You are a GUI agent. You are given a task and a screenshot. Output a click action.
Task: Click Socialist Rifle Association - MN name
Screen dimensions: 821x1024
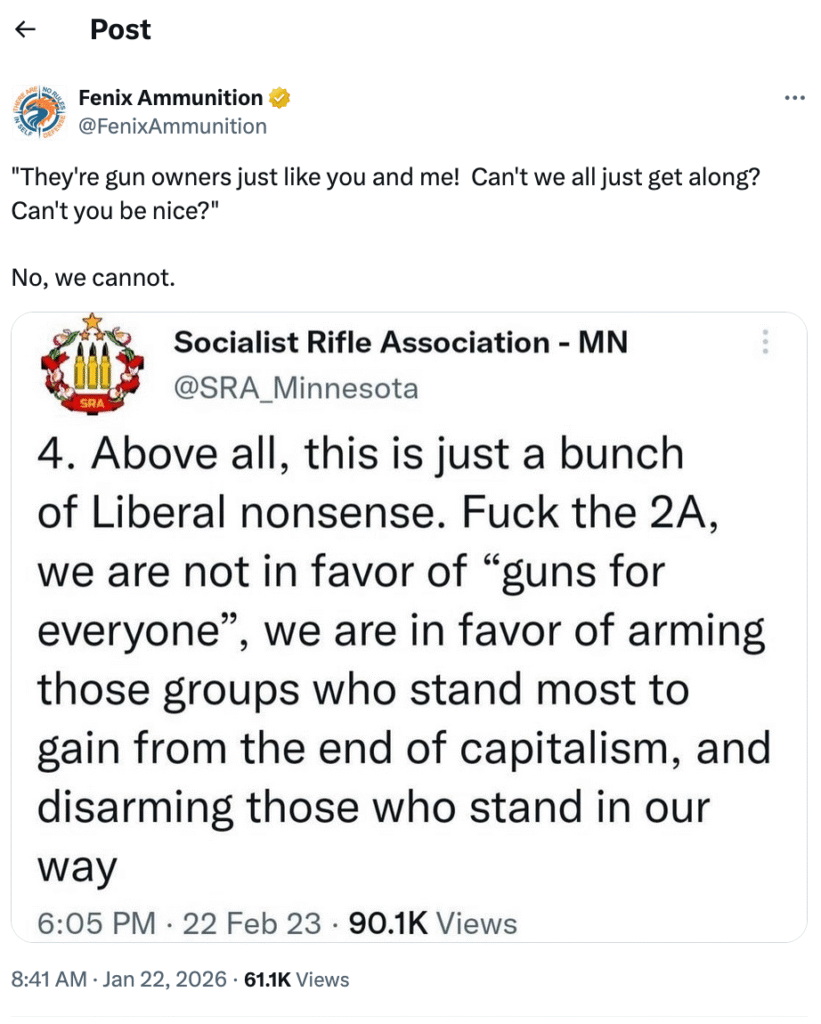(400, 343)
